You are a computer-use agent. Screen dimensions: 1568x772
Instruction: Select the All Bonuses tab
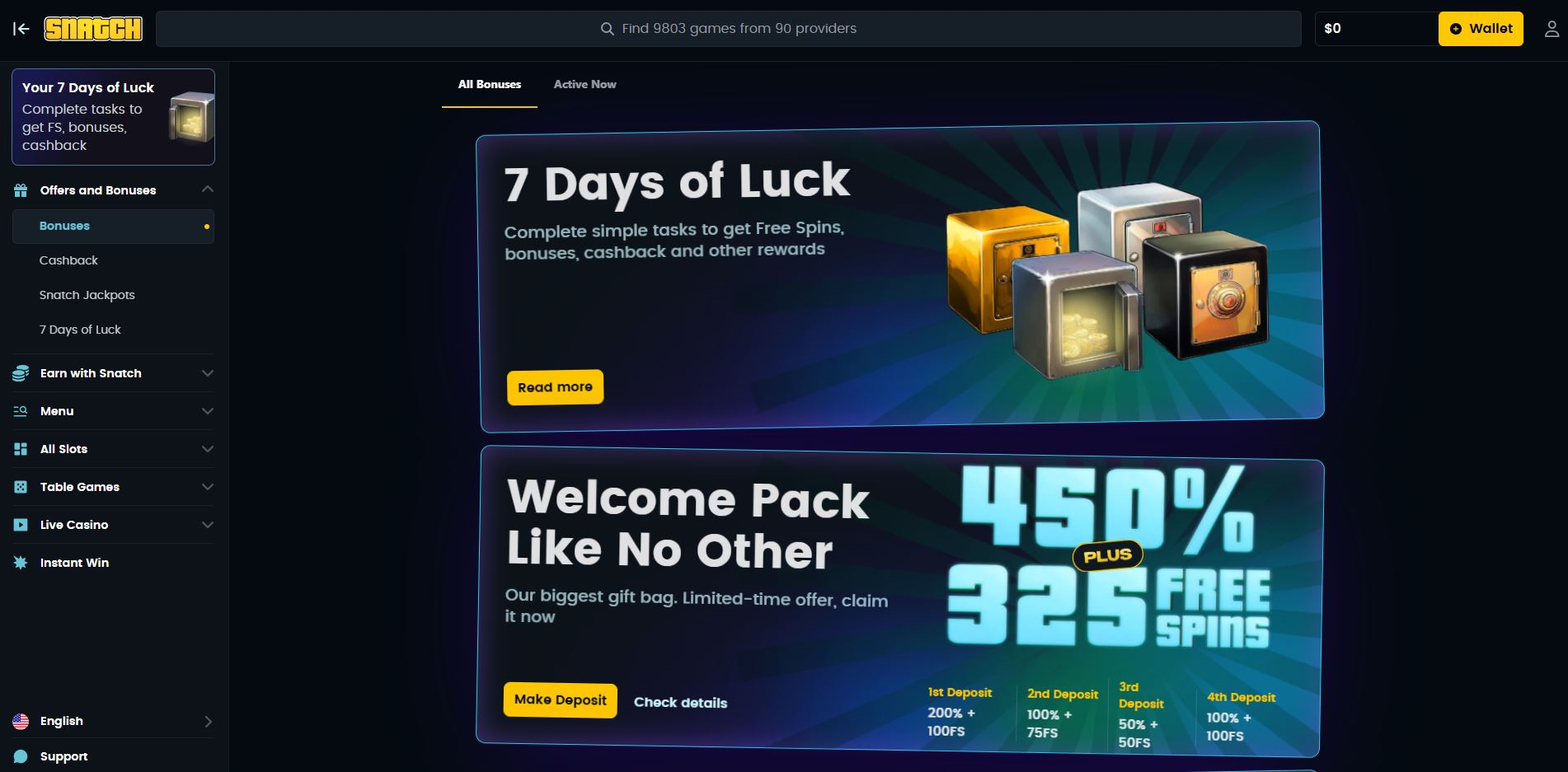(490, 84)
